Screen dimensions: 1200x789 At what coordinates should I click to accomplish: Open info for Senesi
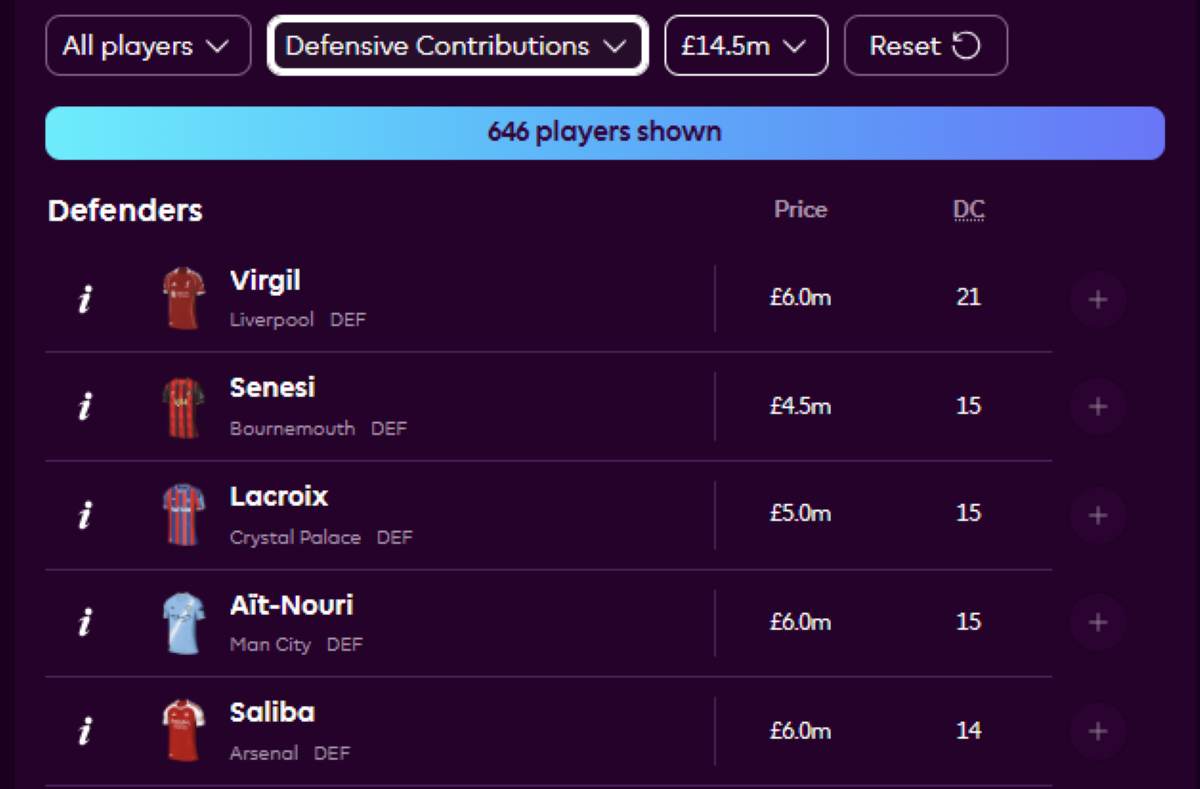pyautogui.click(x=85, y=406)
